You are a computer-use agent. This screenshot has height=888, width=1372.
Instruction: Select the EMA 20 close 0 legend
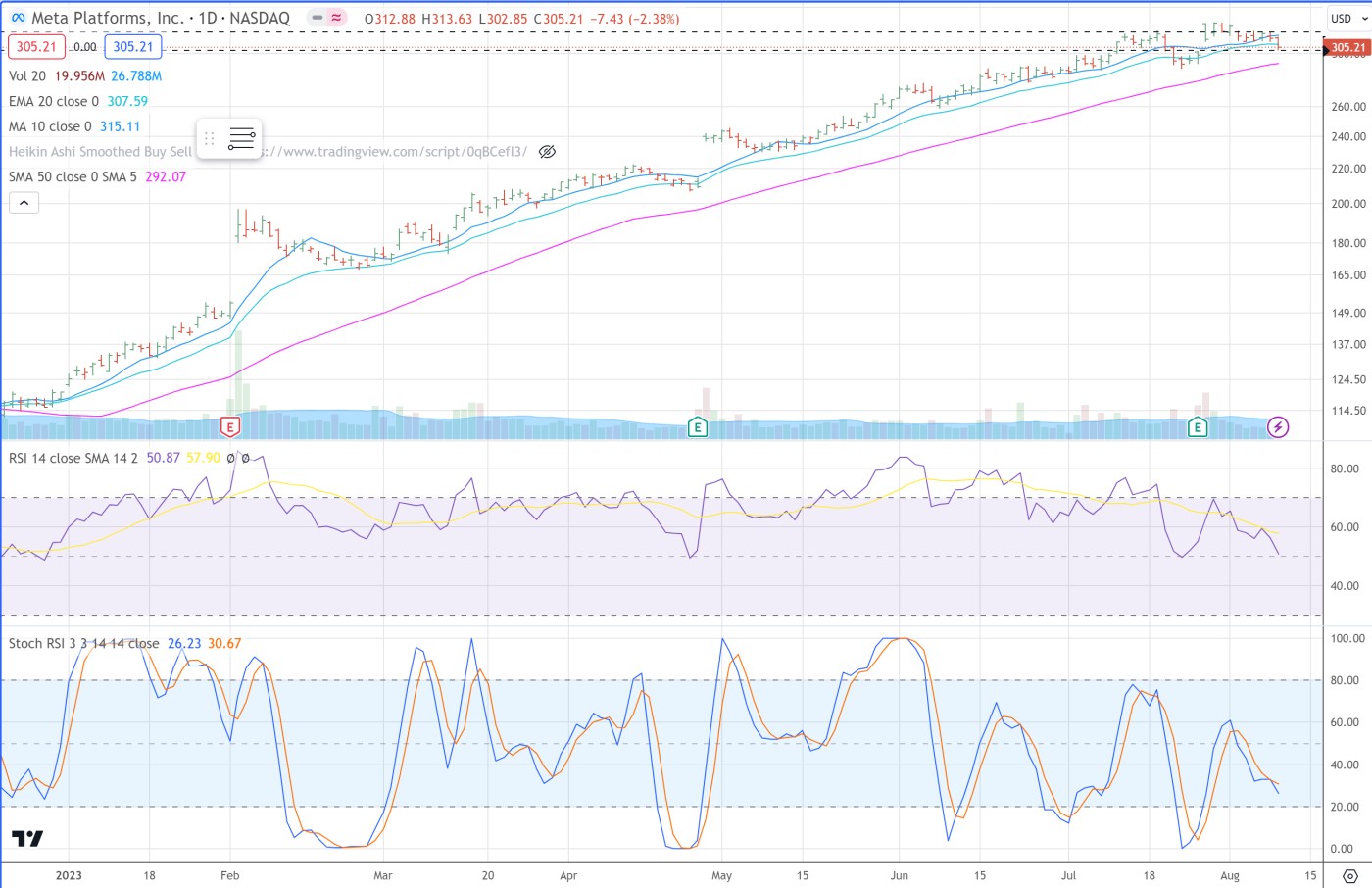[54, 101]
